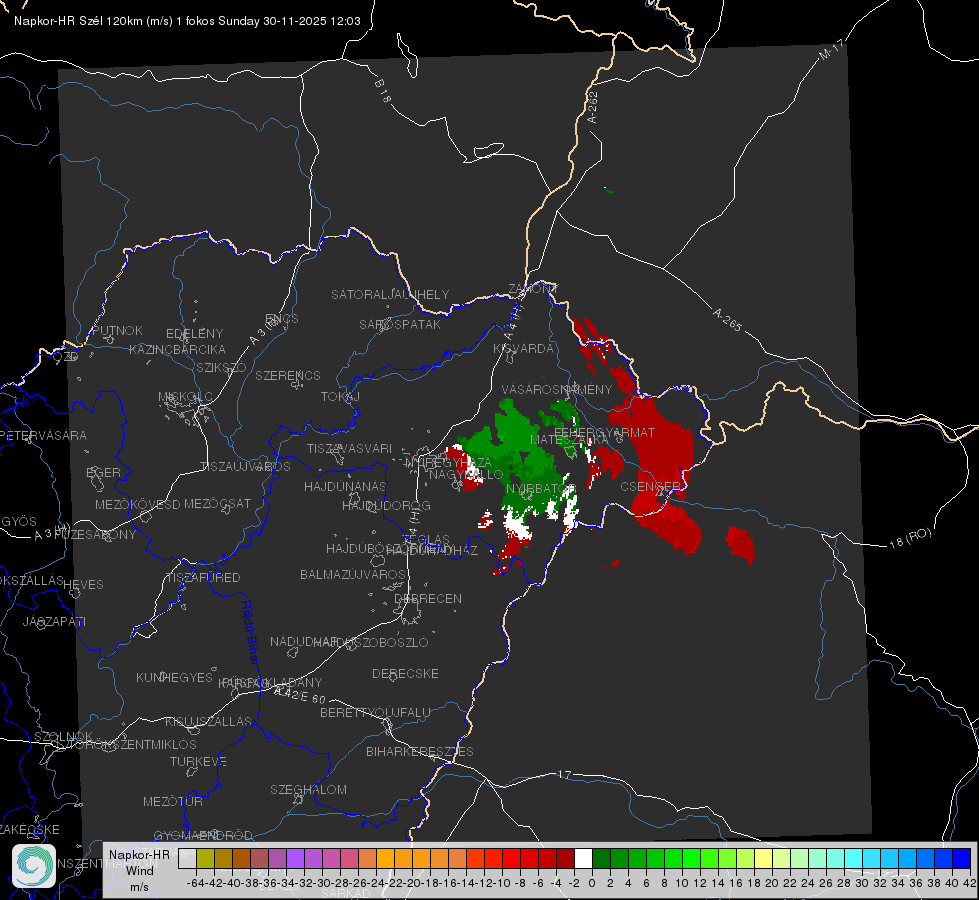Click the light gray first legend swatch

[x=187, y=859]
